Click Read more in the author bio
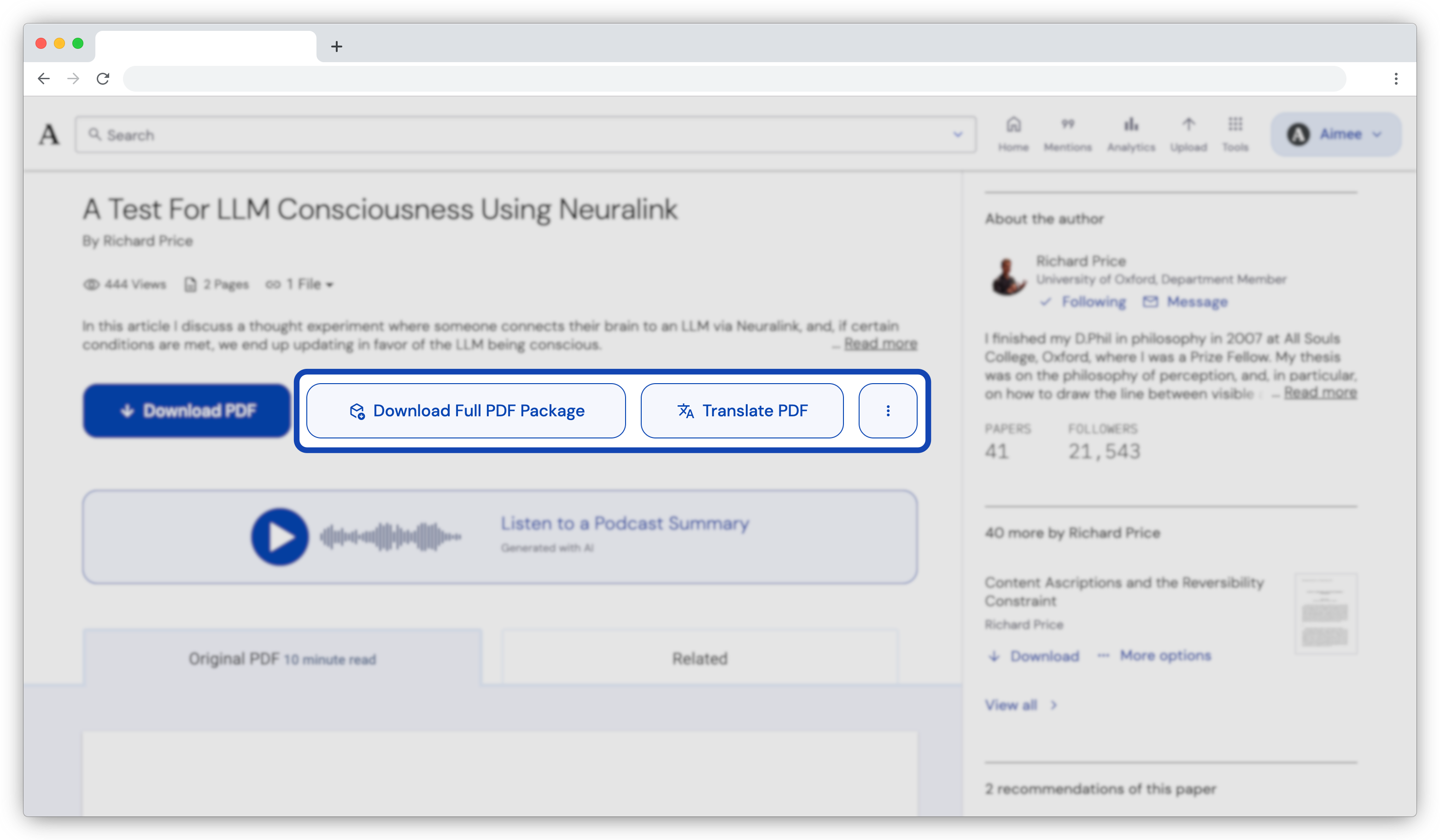This screenshot has width=1440, height=840. click(1320, 392)
